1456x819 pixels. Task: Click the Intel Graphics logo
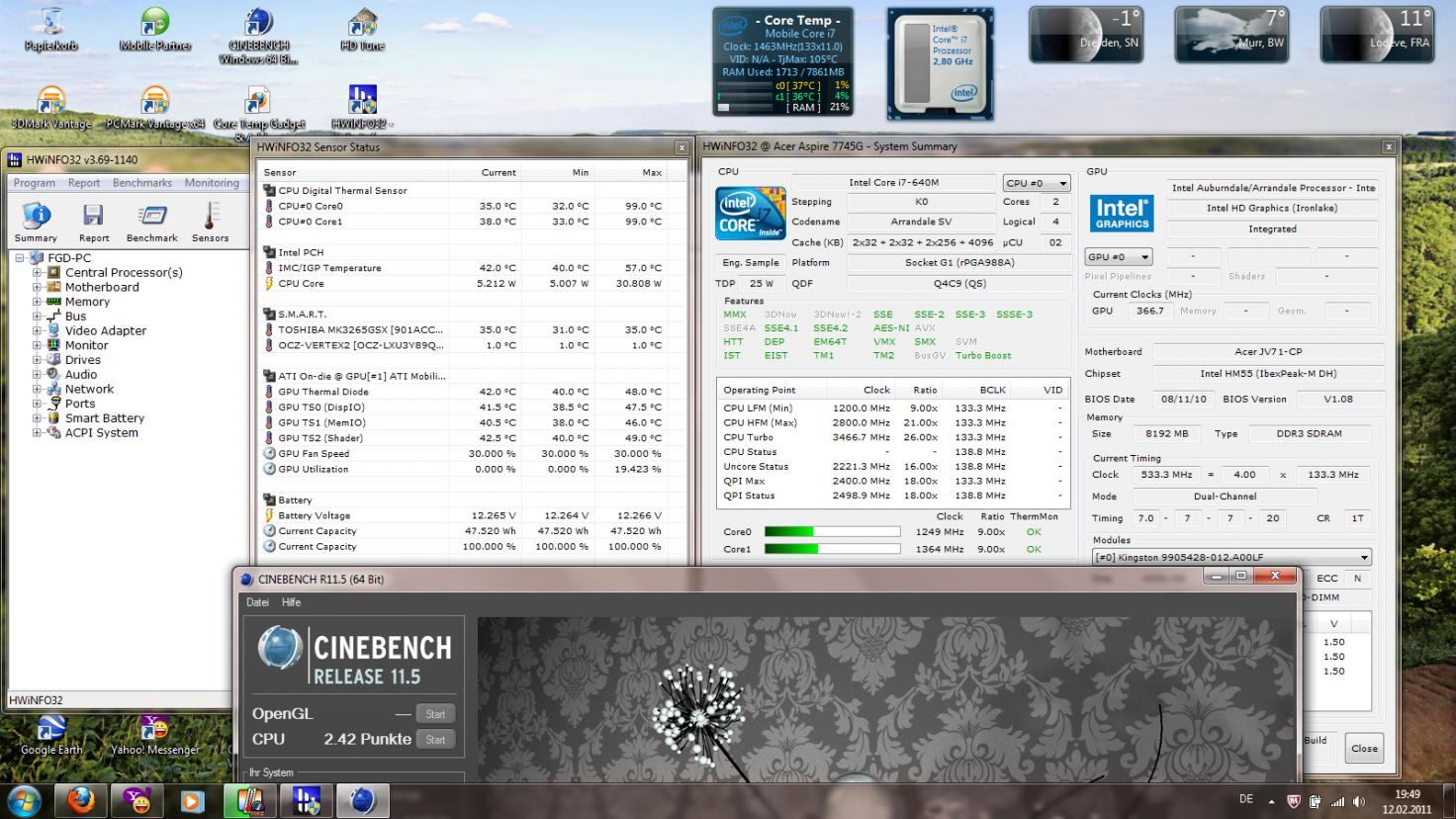click(1122, 214)
